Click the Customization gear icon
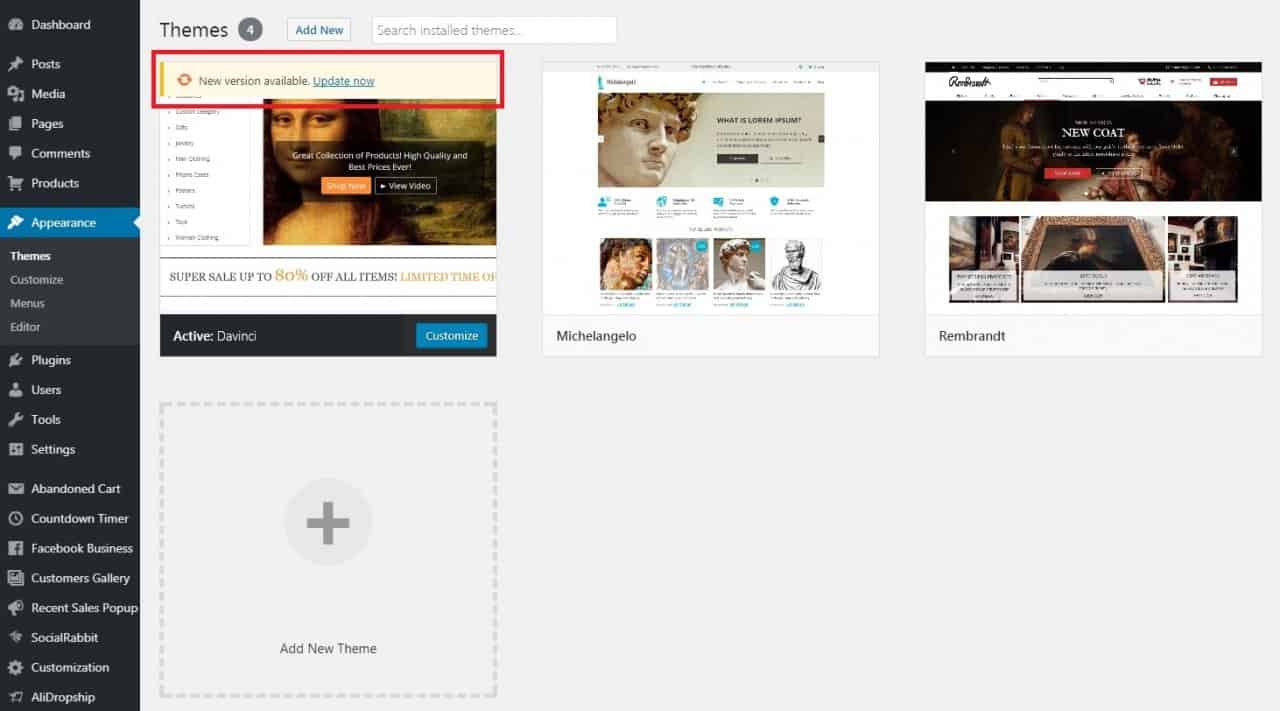 pyautogui.click(x=15, y=668)
